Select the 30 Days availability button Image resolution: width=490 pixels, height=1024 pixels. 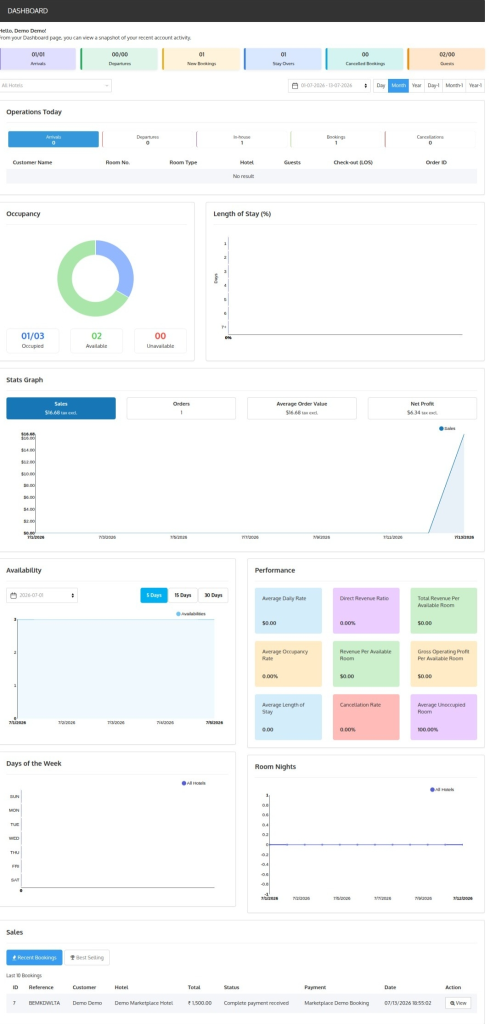point(213,596)
